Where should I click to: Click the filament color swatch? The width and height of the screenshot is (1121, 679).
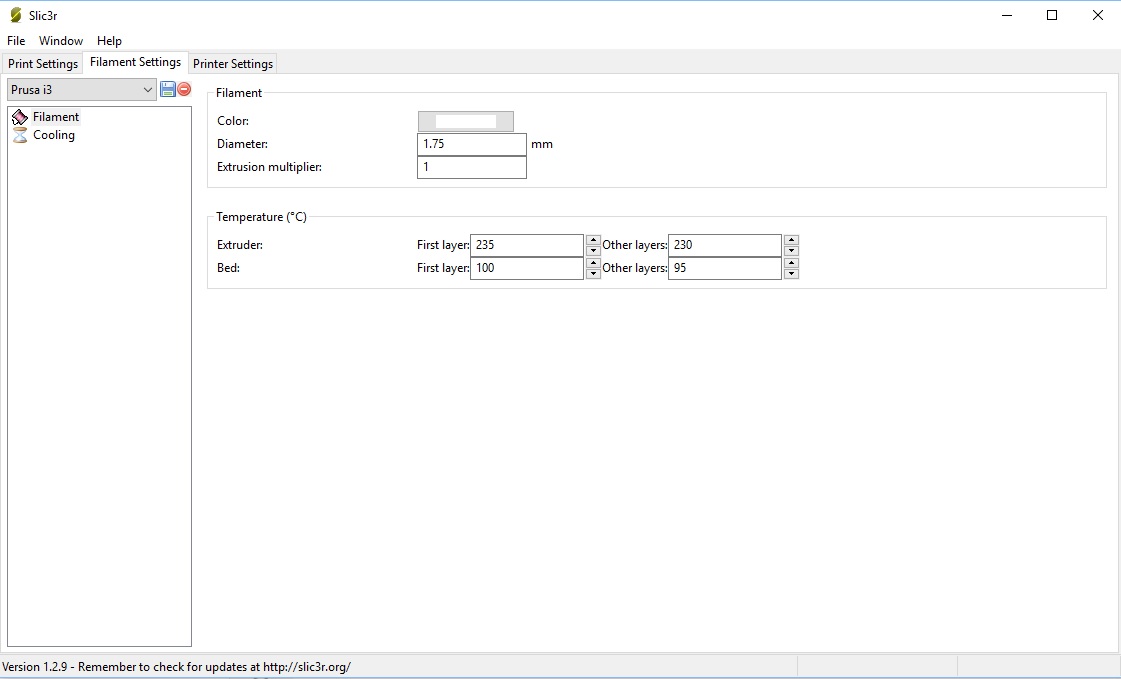[465, 121]
